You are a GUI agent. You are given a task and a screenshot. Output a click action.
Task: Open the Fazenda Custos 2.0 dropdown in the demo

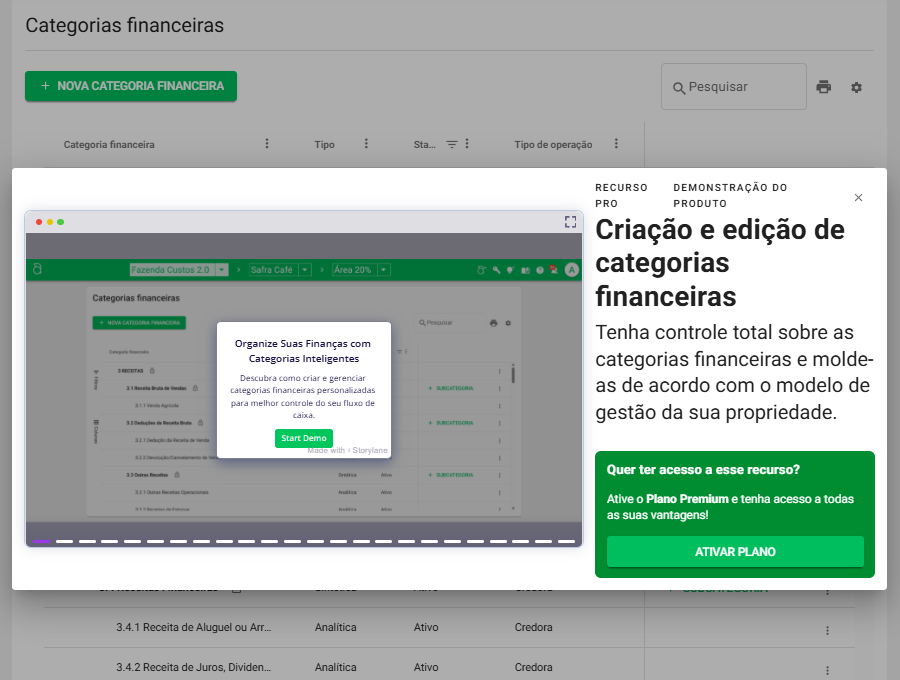pyautogui.click(x=179, y=270)
